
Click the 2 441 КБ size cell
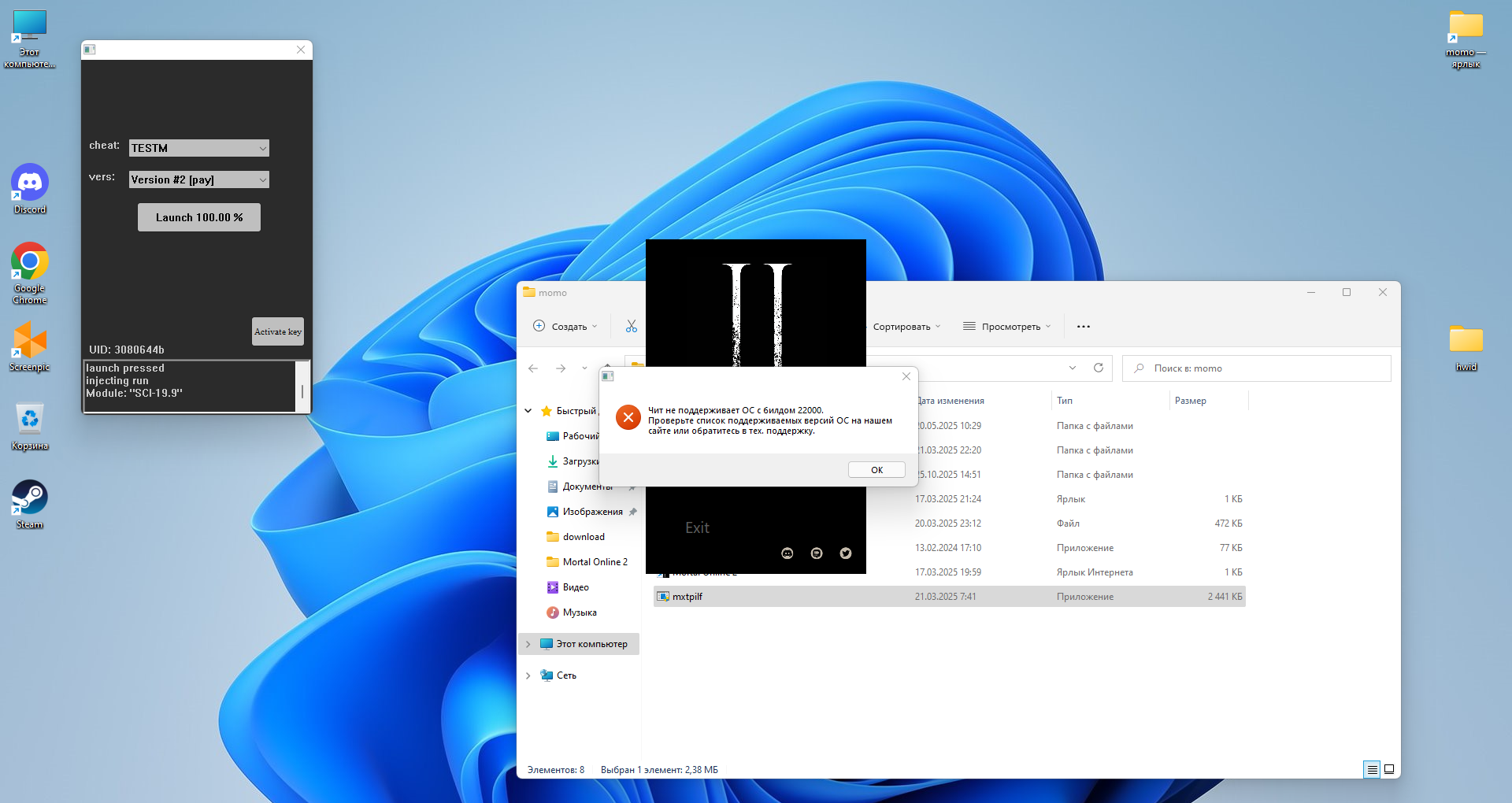coord(1225,597)
